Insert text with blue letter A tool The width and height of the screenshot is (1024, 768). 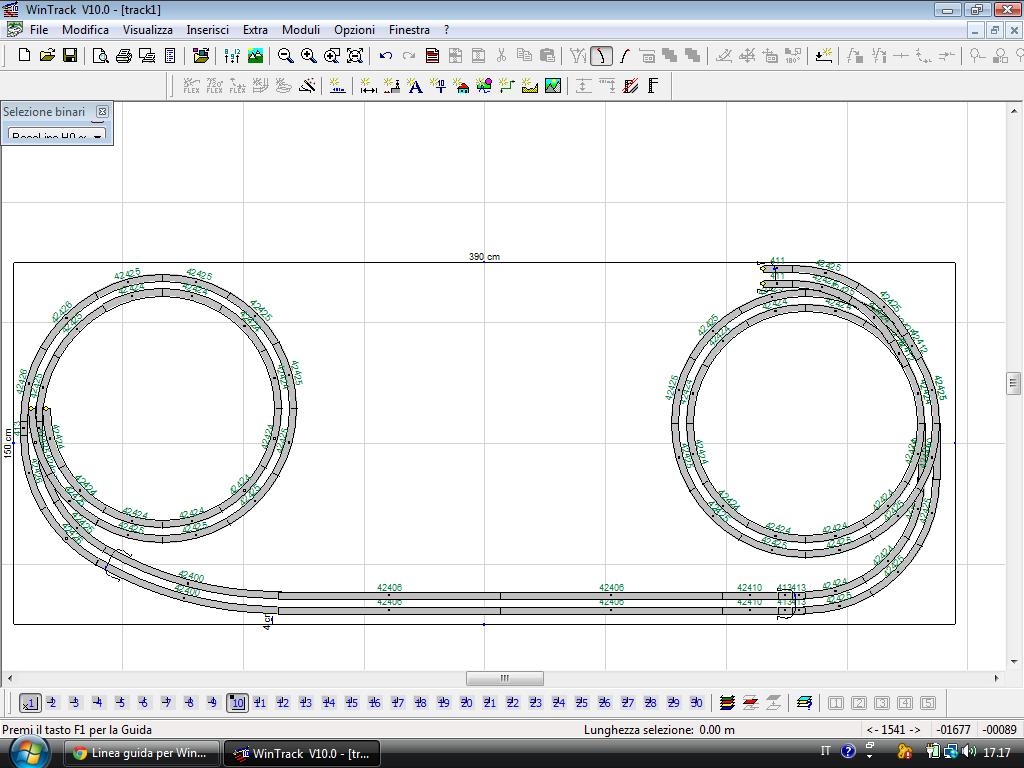click(x=415, y=86)
